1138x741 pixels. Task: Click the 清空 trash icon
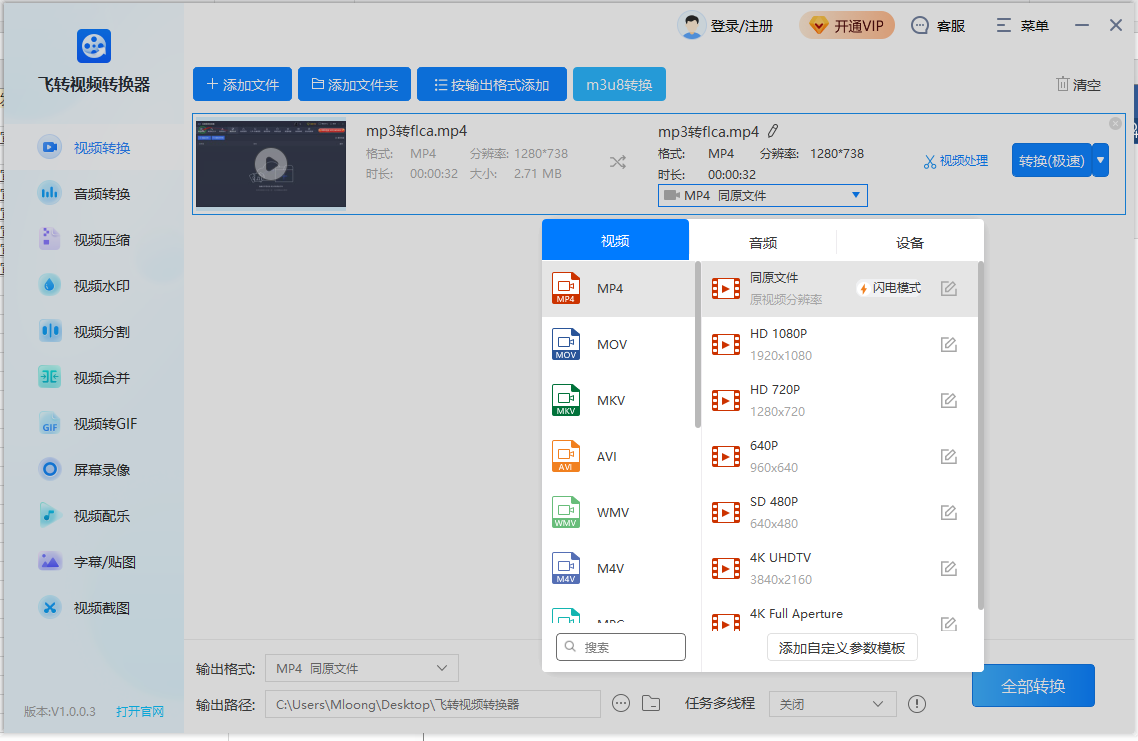(x=1062, y=85)
